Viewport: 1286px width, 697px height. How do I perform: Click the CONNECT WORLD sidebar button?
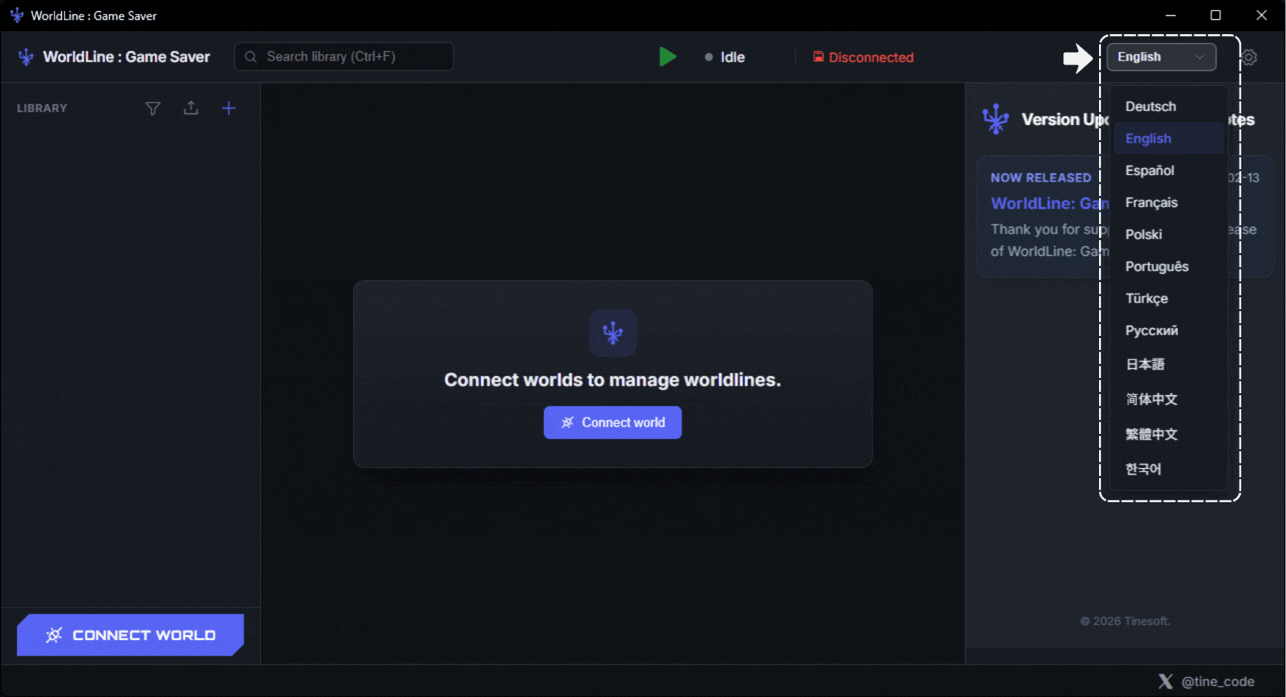(130, 635)
